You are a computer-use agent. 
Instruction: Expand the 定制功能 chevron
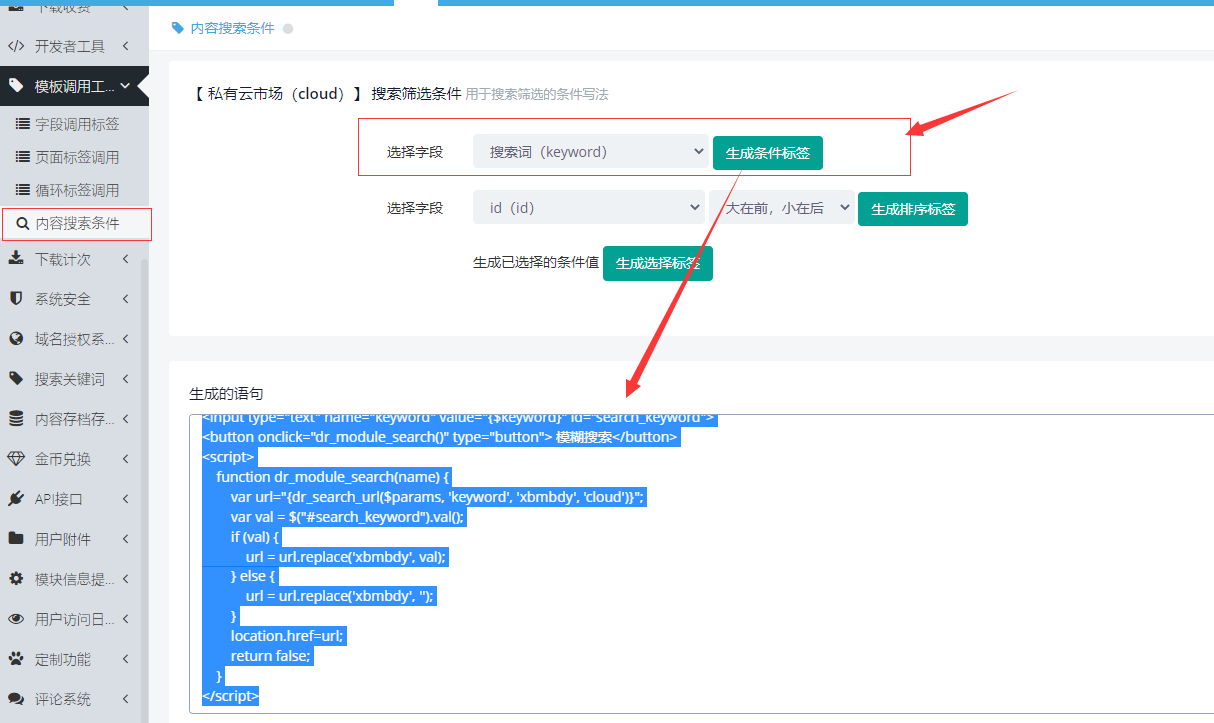coord(125,659)
